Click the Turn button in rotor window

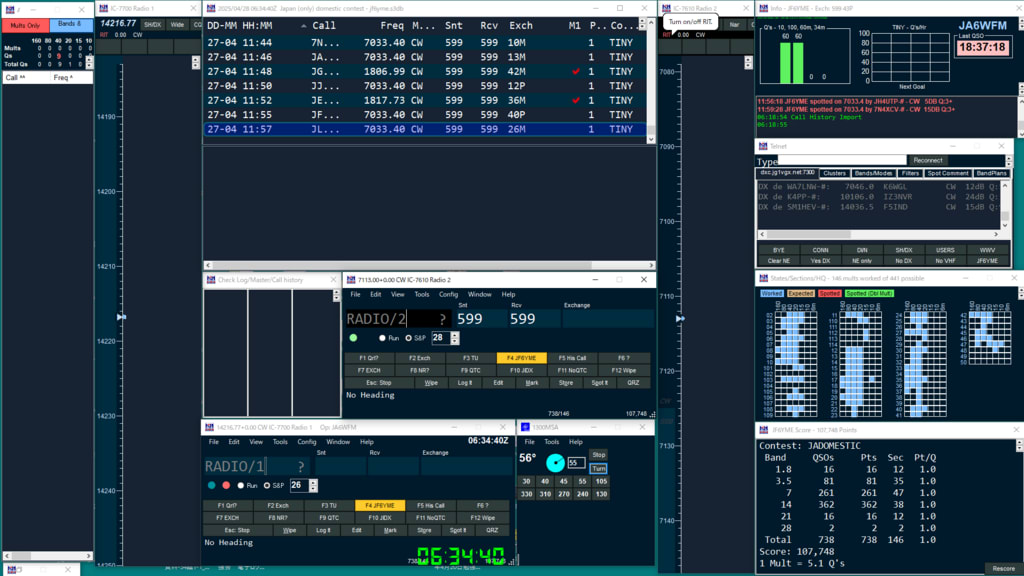[598, 468]
